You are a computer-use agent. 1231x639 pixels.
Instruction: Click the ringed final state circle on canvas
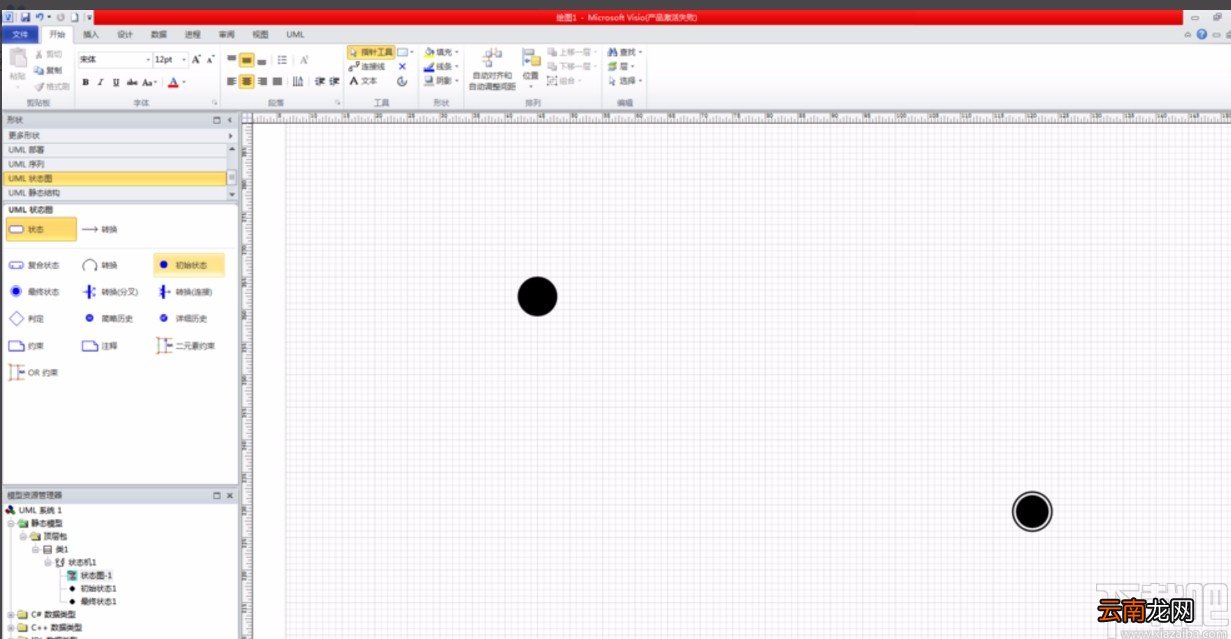(1032, 511)
